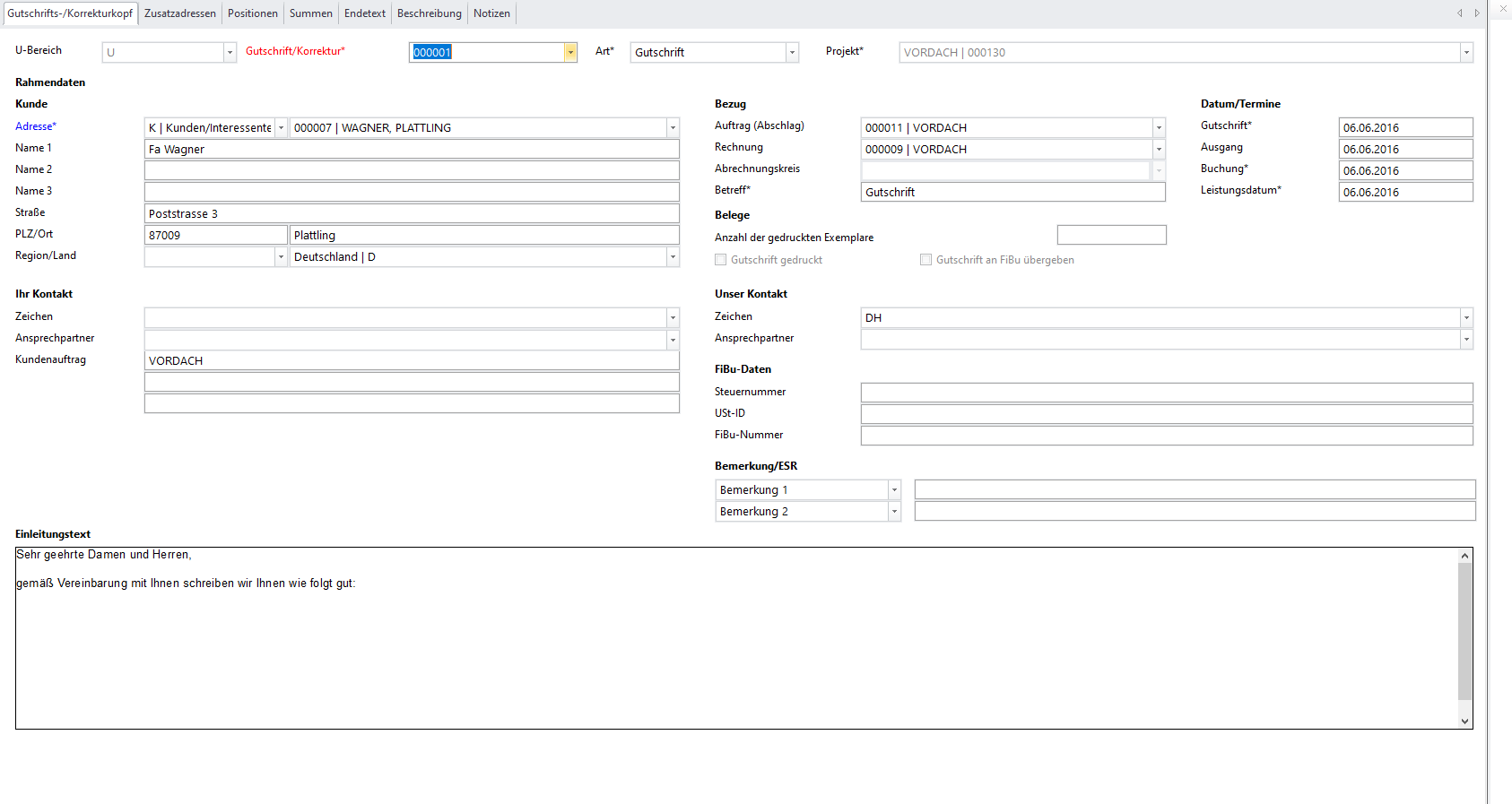Open the Rechnung dropdown list
This screenshot has height=804, width=1512.
1159,150
